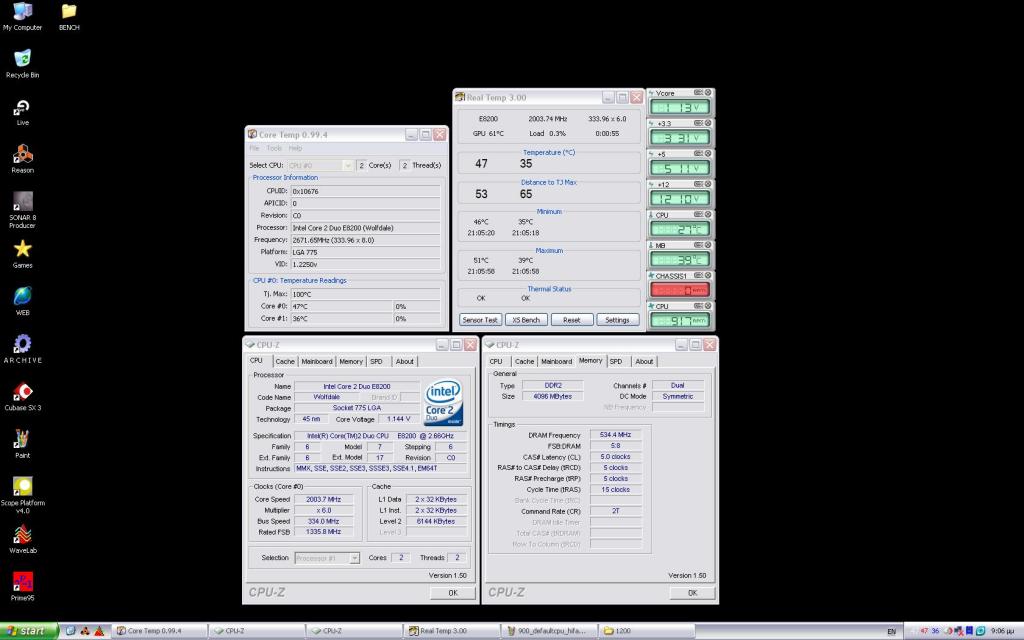This screenshot has width=1024, height=640.
Task: Open config for the +3.3 voltage sensor
Action: point(698,123)
